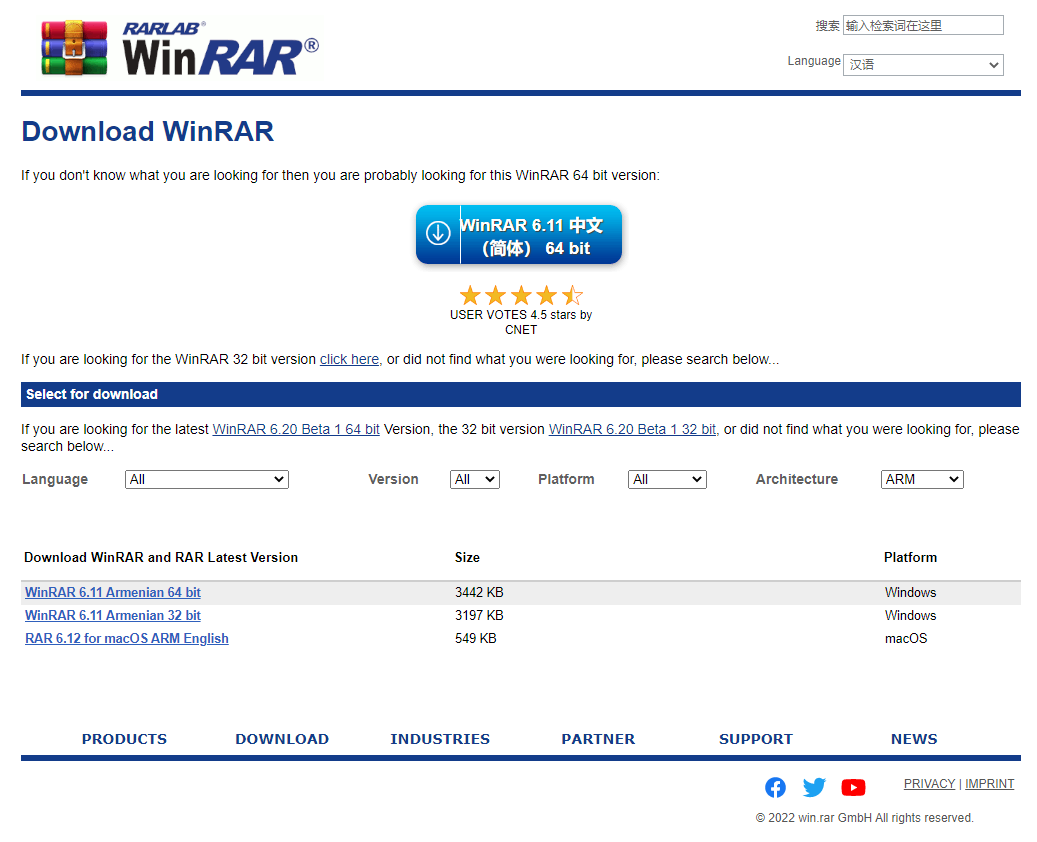The height and width of the screenshot is (842, 1037).
Task: Open WinRAR 6.20 Beta 1 32 bit link
Action: click(632, 429)
